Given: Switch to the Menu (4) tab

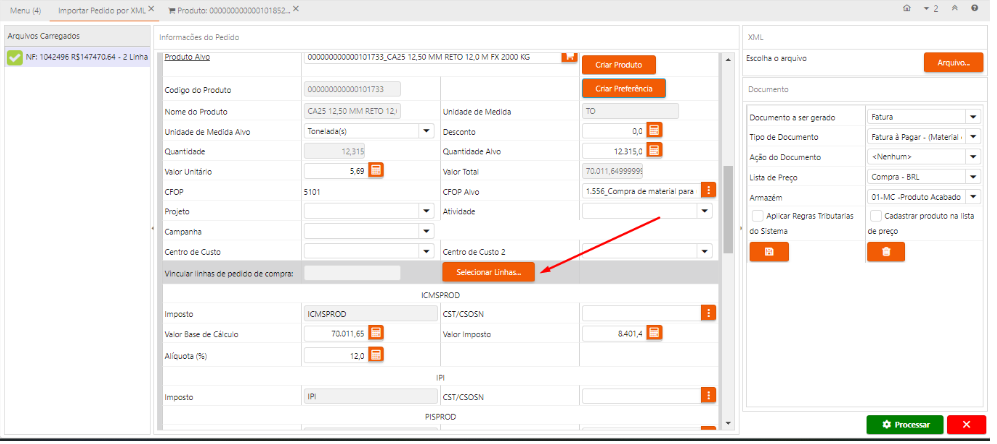Looking at the screenshot, I should [24, 9].
